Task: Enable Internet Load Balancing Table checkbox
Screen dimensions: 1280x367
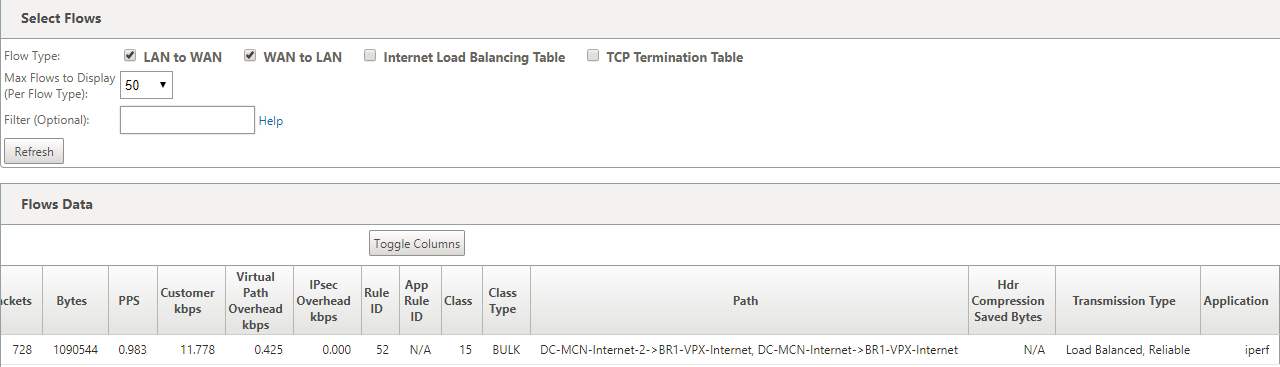Action: coord(370,56)
